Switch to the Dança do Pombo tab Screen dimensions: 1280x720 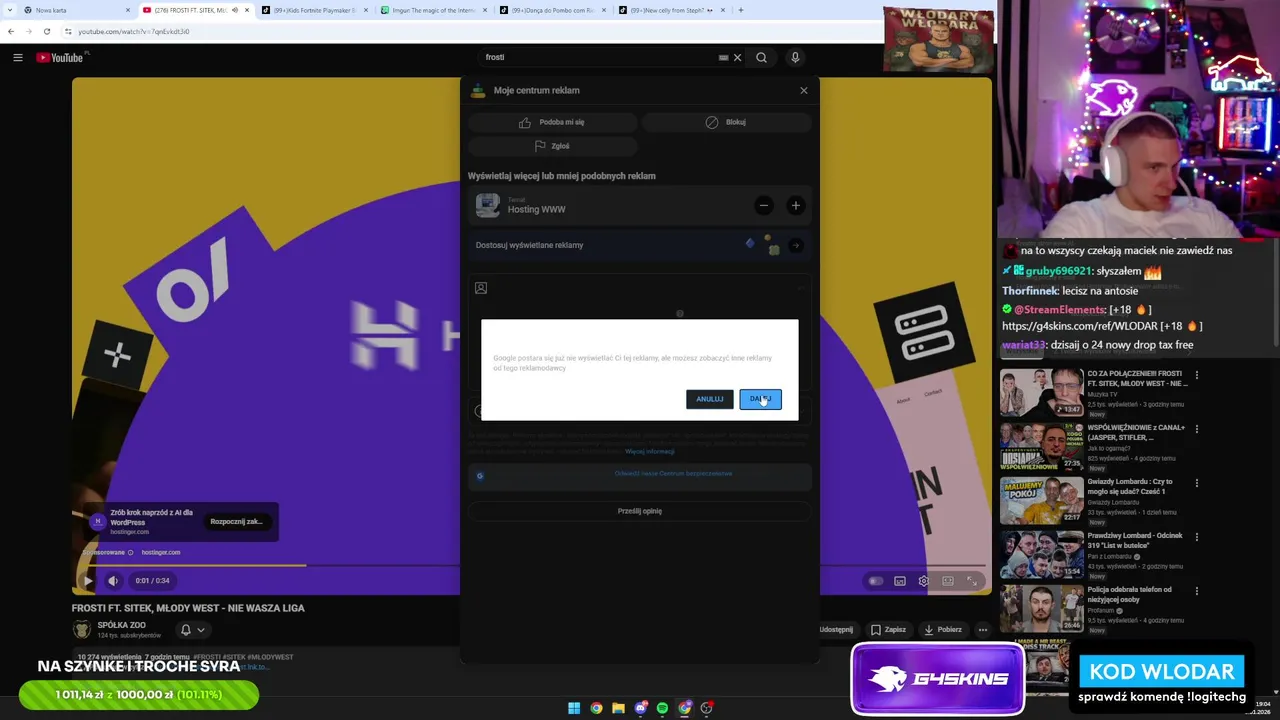(x=553, y=10)
